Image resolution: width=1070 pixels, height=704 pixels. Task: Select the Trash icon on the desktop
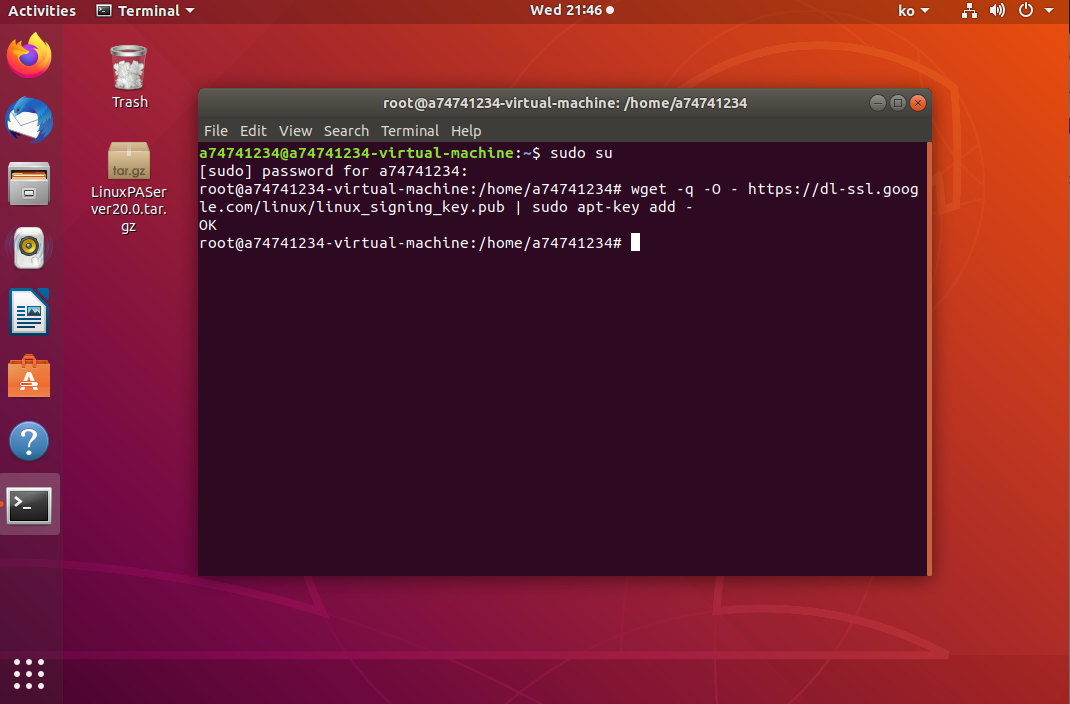coord(129,77)
